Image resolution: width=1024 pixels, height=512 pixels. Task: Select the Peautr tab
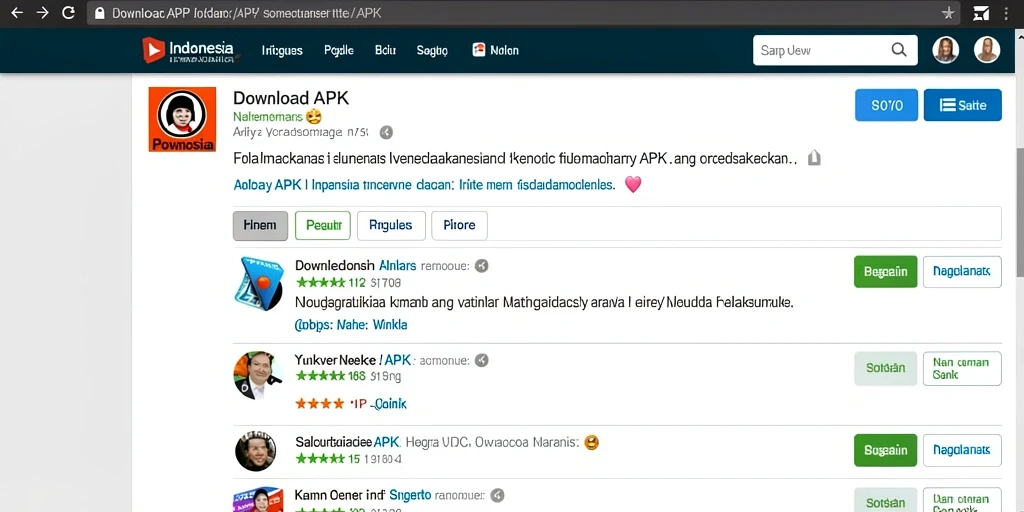coord(323,225)
